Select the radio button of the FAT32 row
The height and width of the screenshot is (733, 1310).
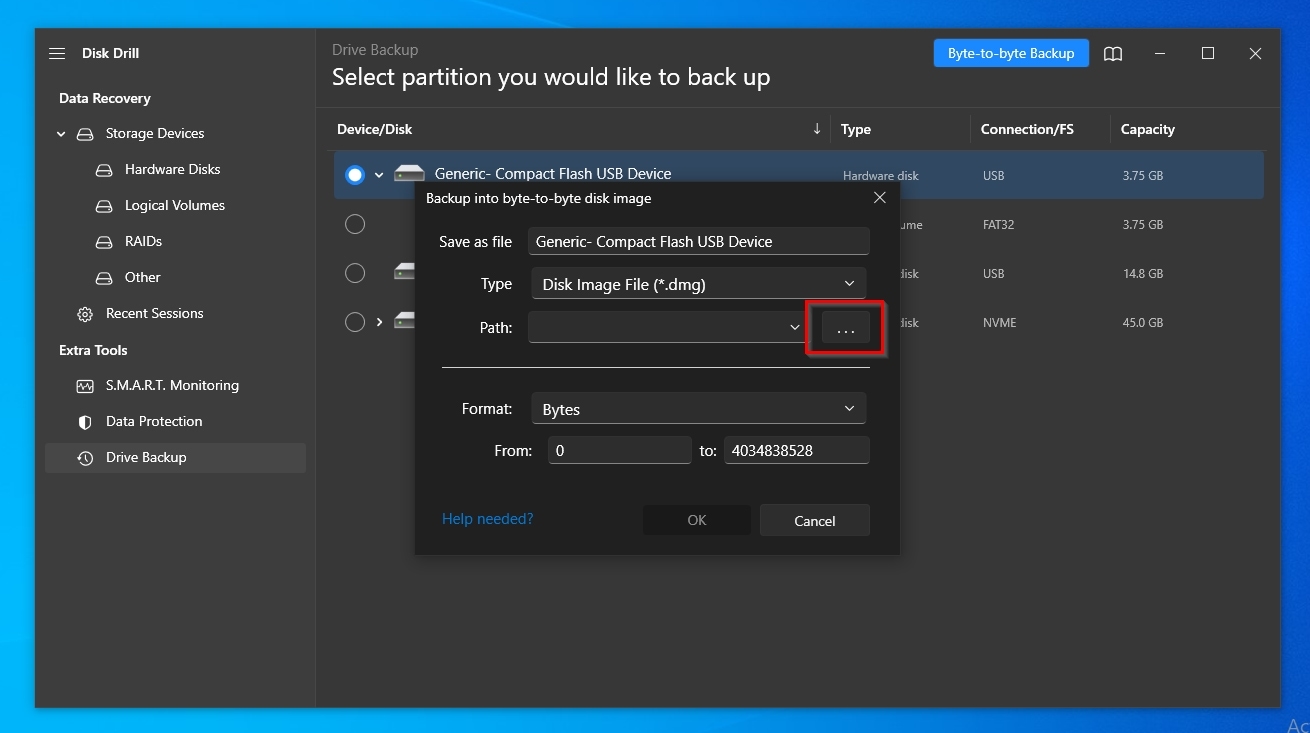355,224
